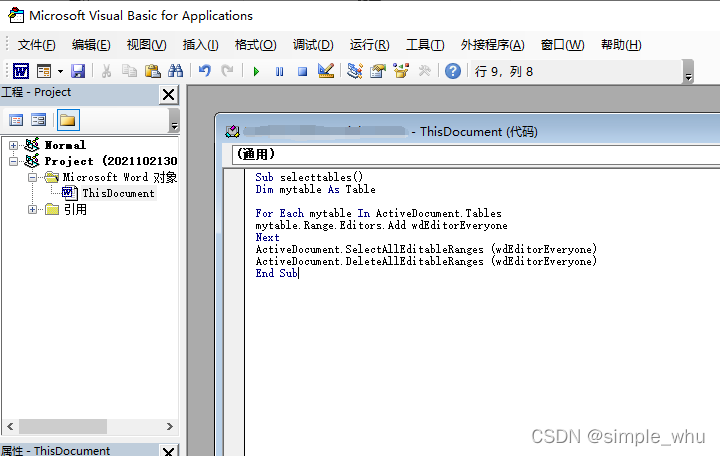Save the project with the floppy disk icon
The width and height of the screenshot is (720, 456).
78,71
